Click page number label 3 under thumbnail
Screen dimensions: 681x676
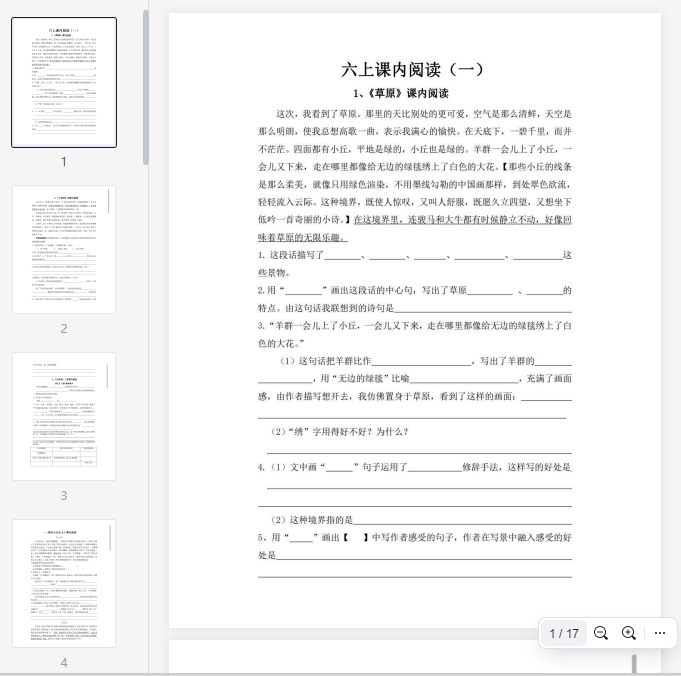pyautogui.click(x=64, y=495)
